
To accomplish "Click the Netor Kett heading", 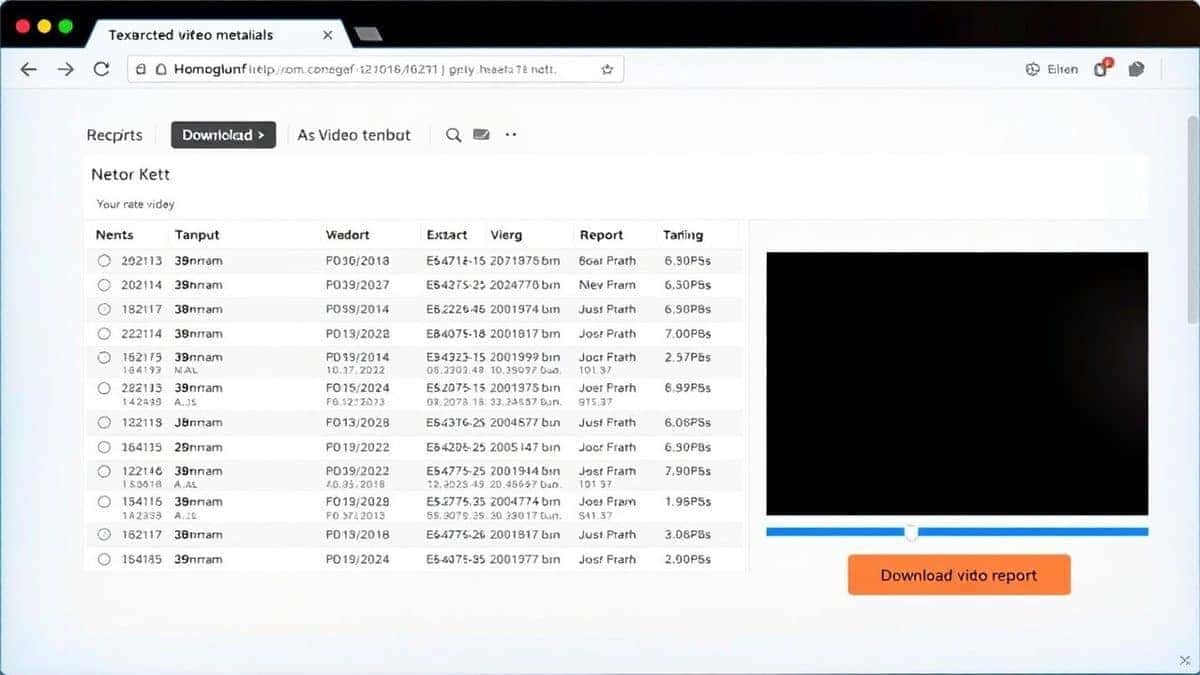I will 131,174.
